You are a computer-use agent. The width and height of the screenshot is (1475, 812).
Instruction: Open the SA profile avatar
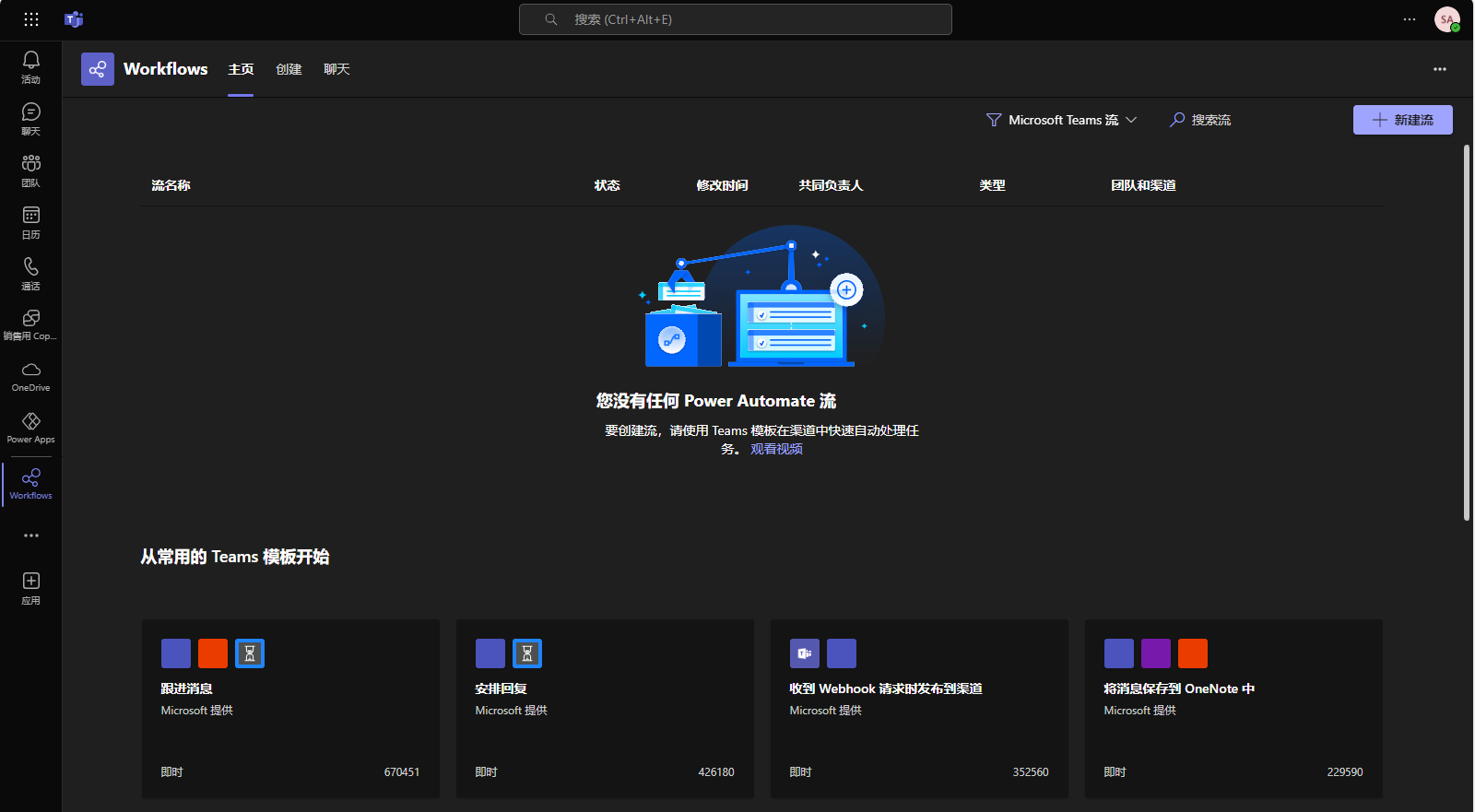click(1447, 19)
